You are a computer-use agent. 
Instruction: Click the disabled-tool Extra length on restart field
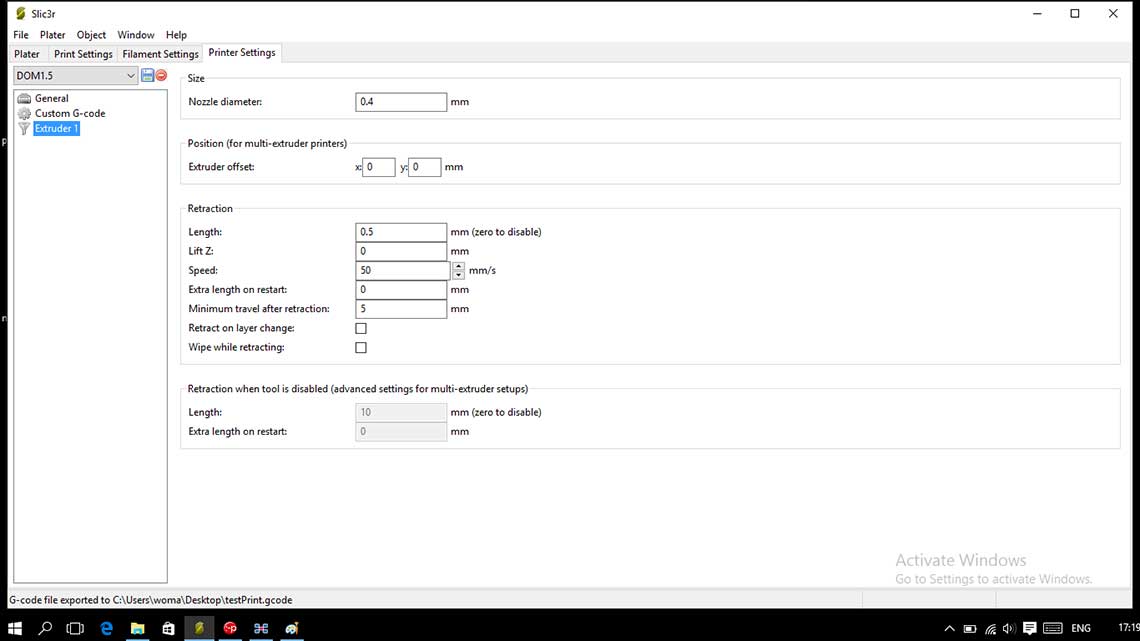401,432
